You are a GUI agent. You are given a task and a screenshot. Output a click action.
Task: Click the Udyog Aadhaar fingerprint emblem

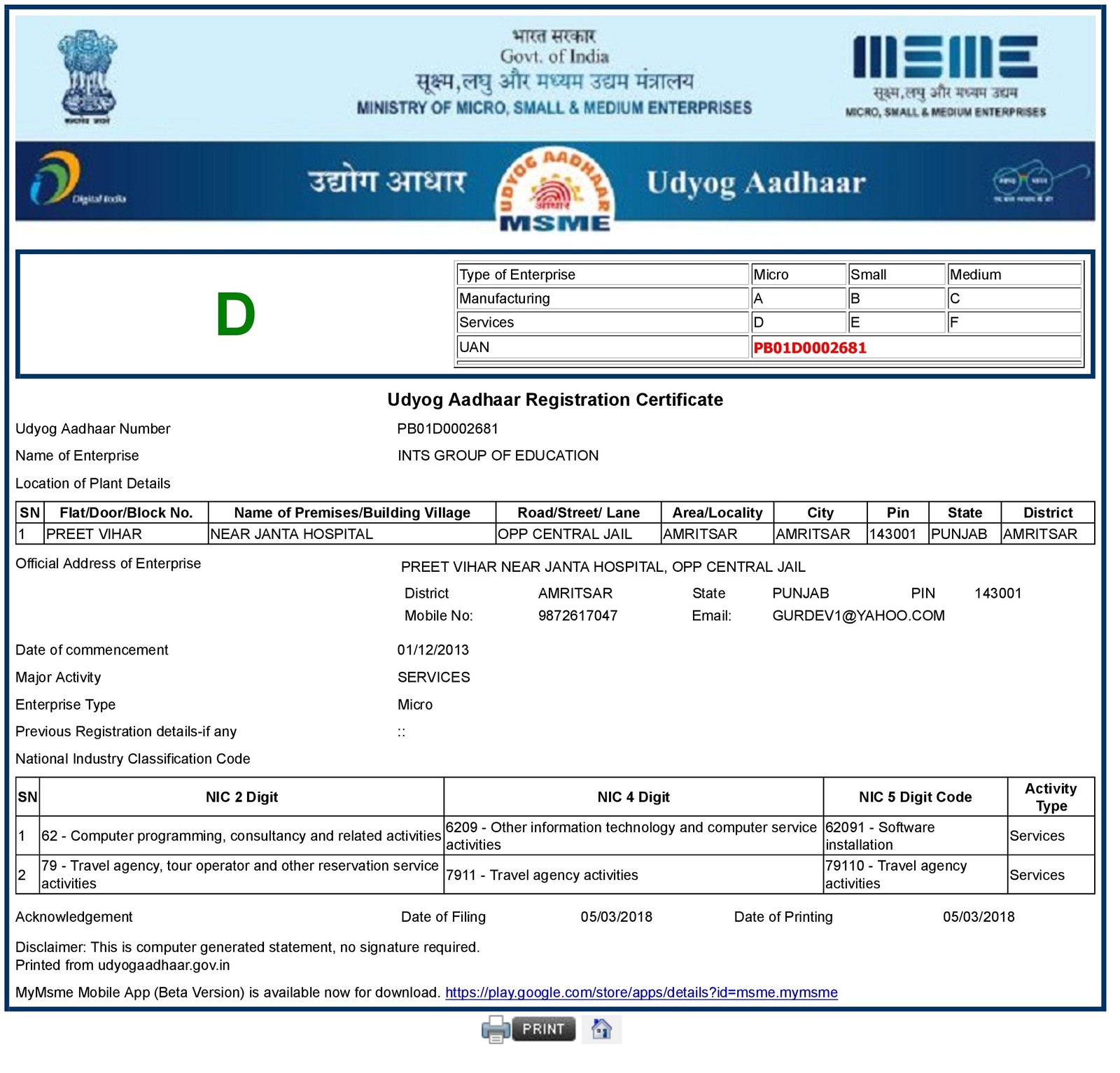(554, 189)
